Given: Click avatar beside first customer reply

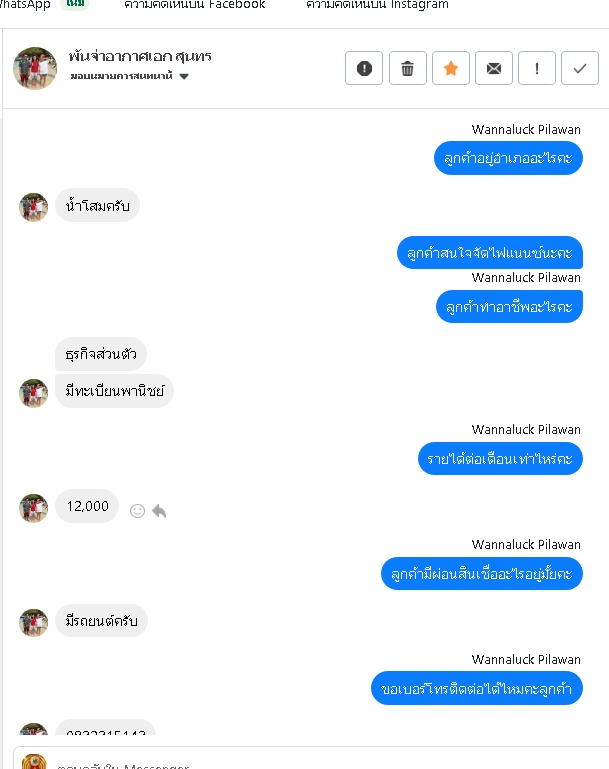Looking at the screenshot, I should tap(34, 207).
